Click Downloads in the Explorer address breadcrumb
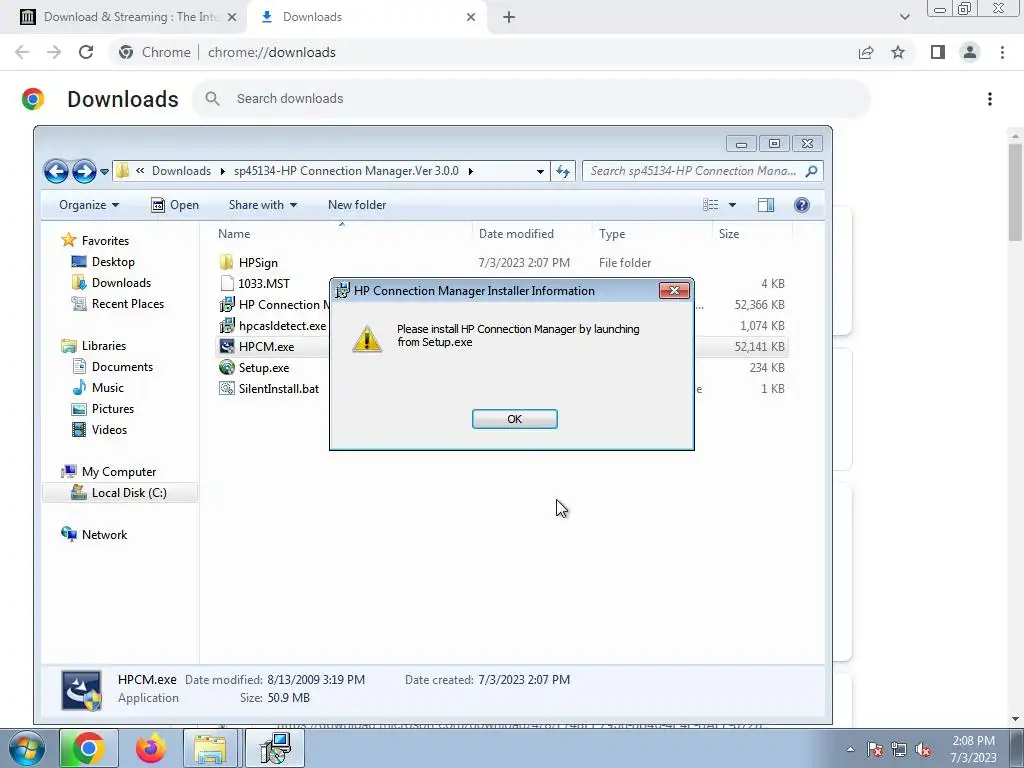 pyautogui.click(x=181, y=171)
